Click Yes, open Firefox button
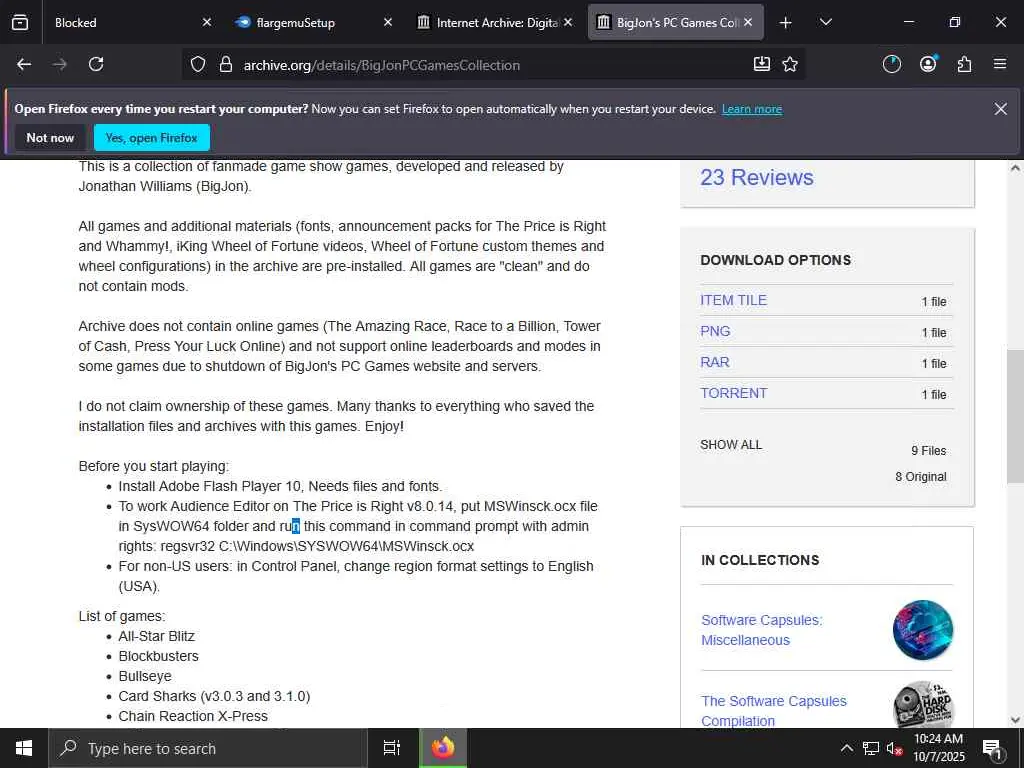1024x768 pixels. point(152,138)
